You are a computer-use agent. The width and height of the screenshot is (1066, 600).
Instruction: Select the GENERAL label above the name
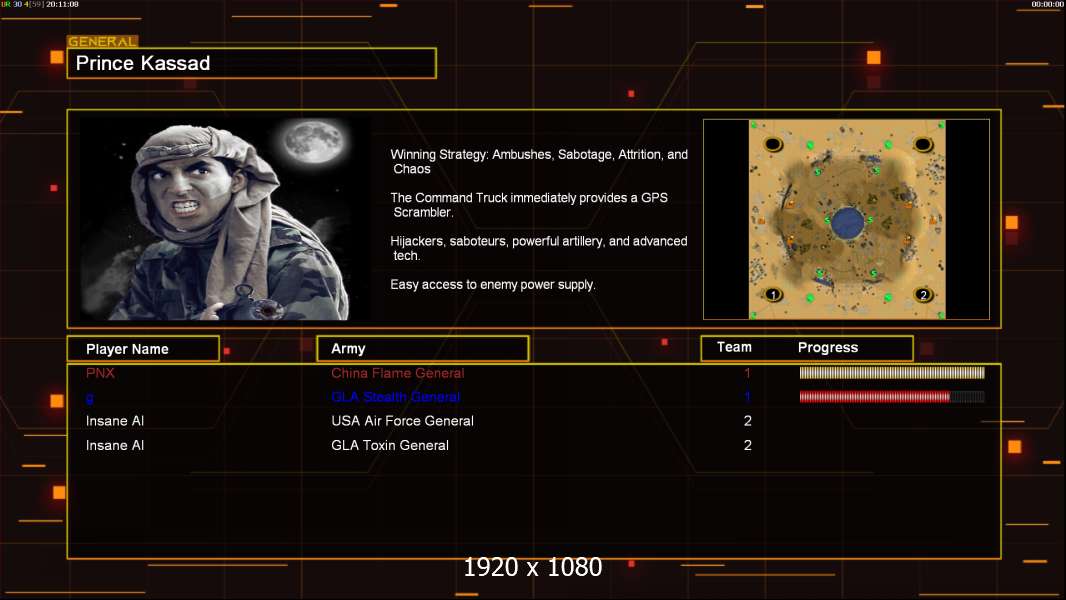[x=103, y=41]
